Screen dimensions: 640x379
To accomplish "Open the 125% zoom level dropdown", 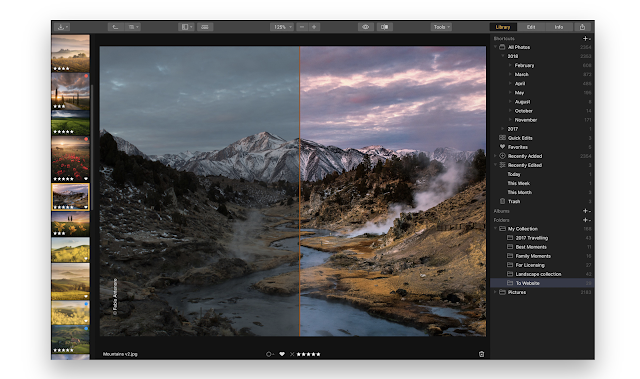I will (282, 27).
